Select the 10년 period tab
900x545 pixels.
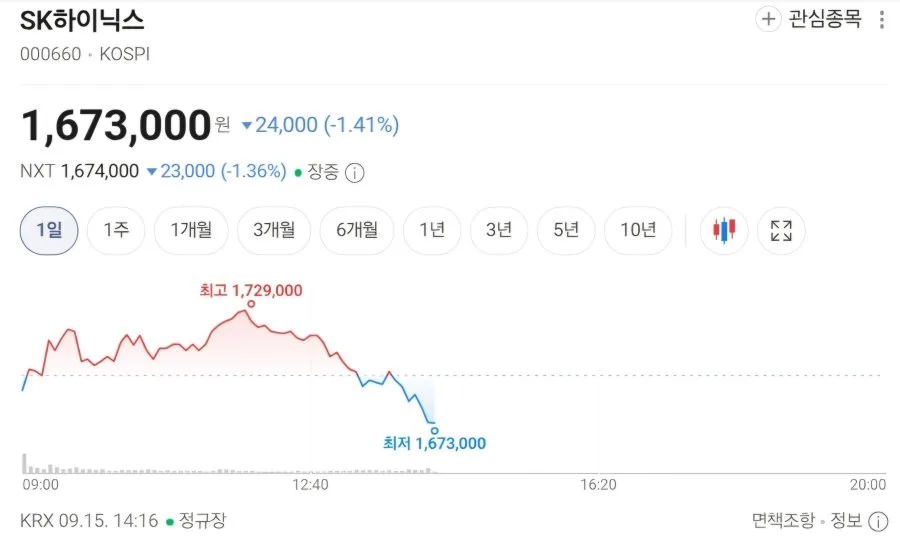coord(638,231)
